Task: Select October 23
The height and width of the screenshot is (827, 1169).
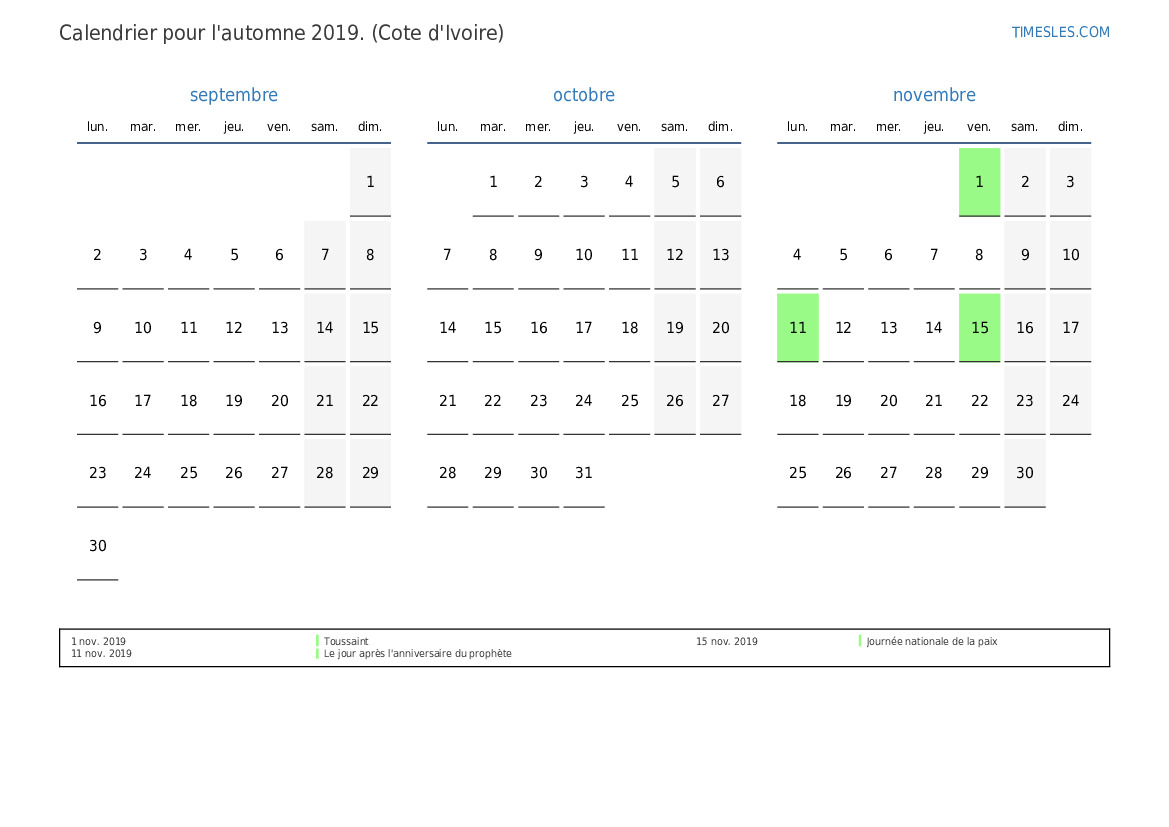Action: pyautogui.click(x=538, y=400)
